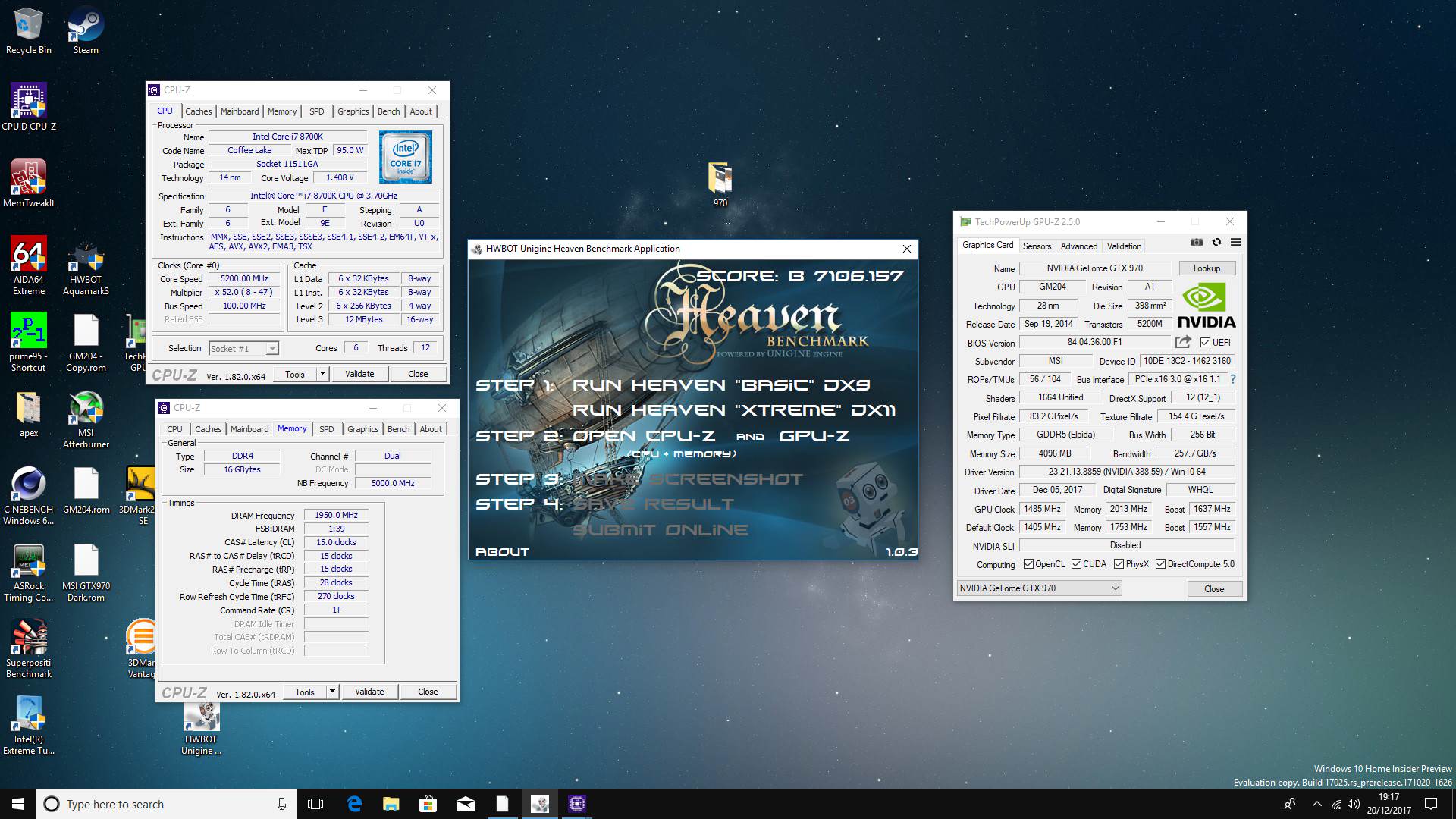Screen dimensions: 1456x819
Task: Select MSI GTX970 Dark.rom file
Action: tap(86, 573)
